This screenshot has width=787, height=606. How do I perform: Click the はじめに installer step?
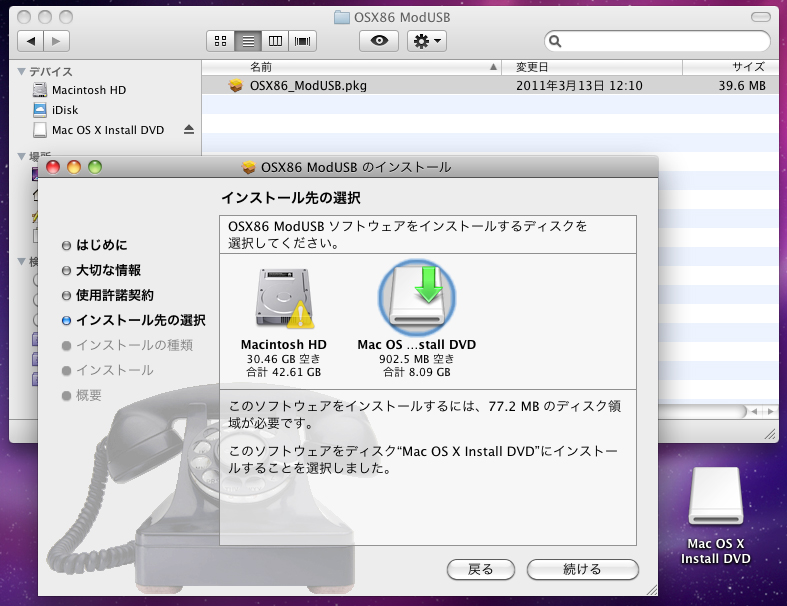click(95, 245)
